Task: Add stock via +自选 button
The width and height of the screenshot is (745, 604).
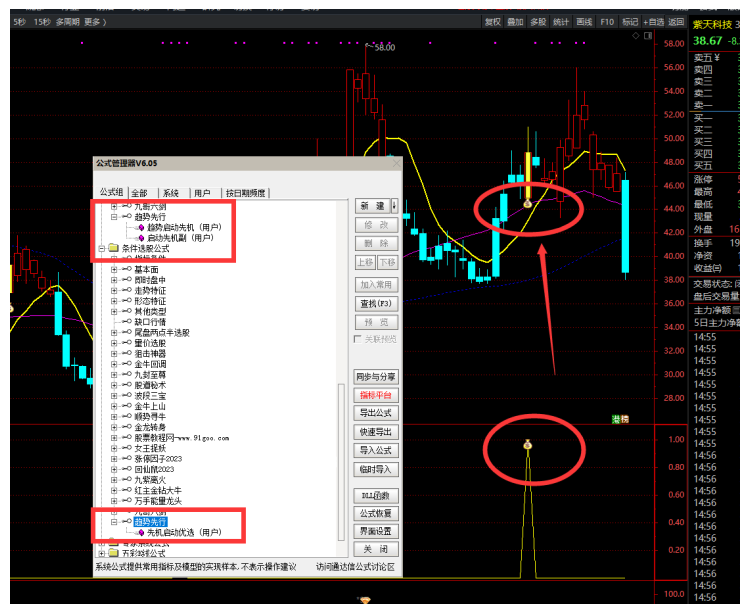Action: [653, 22]
